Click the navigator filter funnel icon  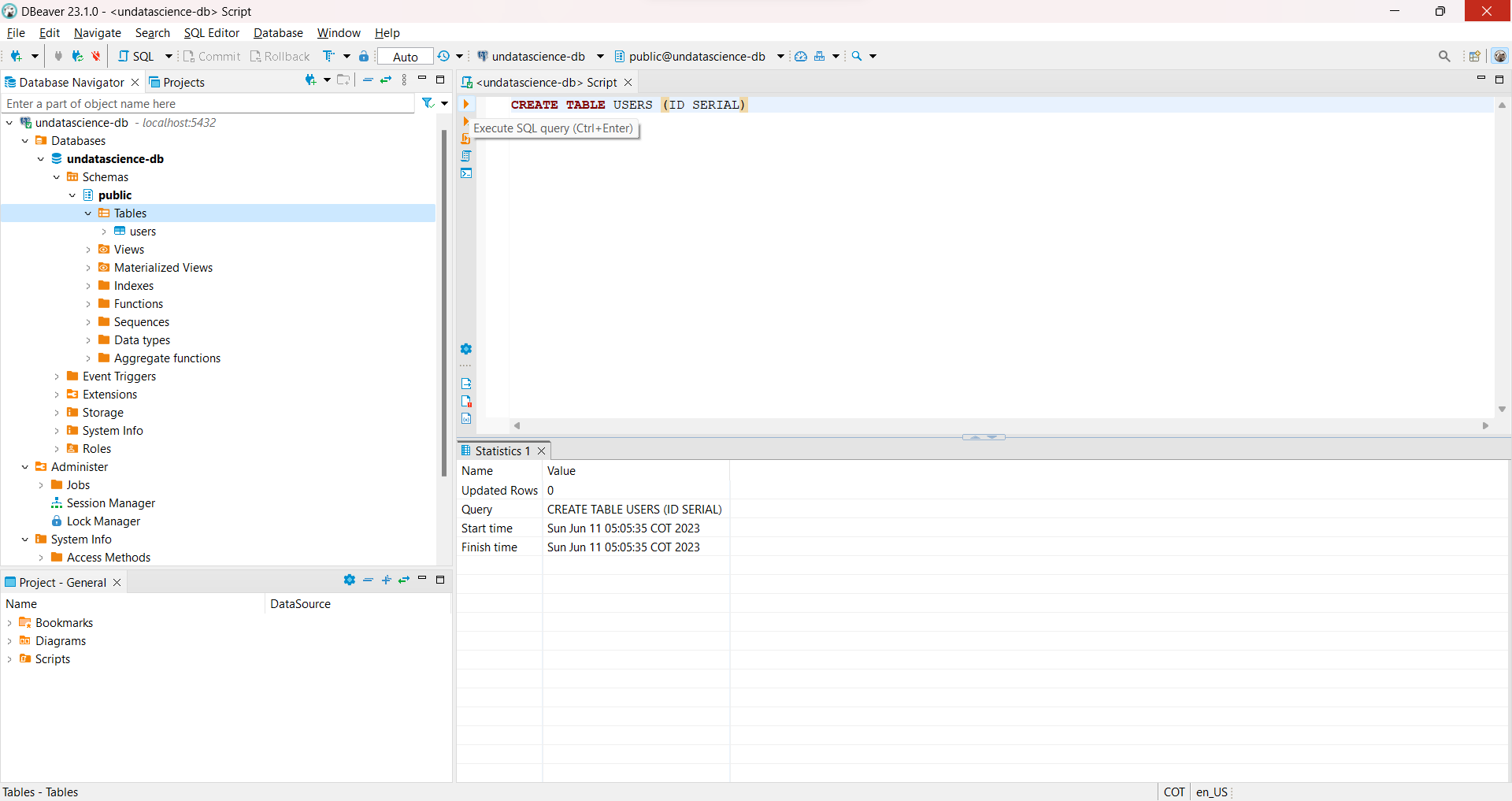[x=428, y=103]
